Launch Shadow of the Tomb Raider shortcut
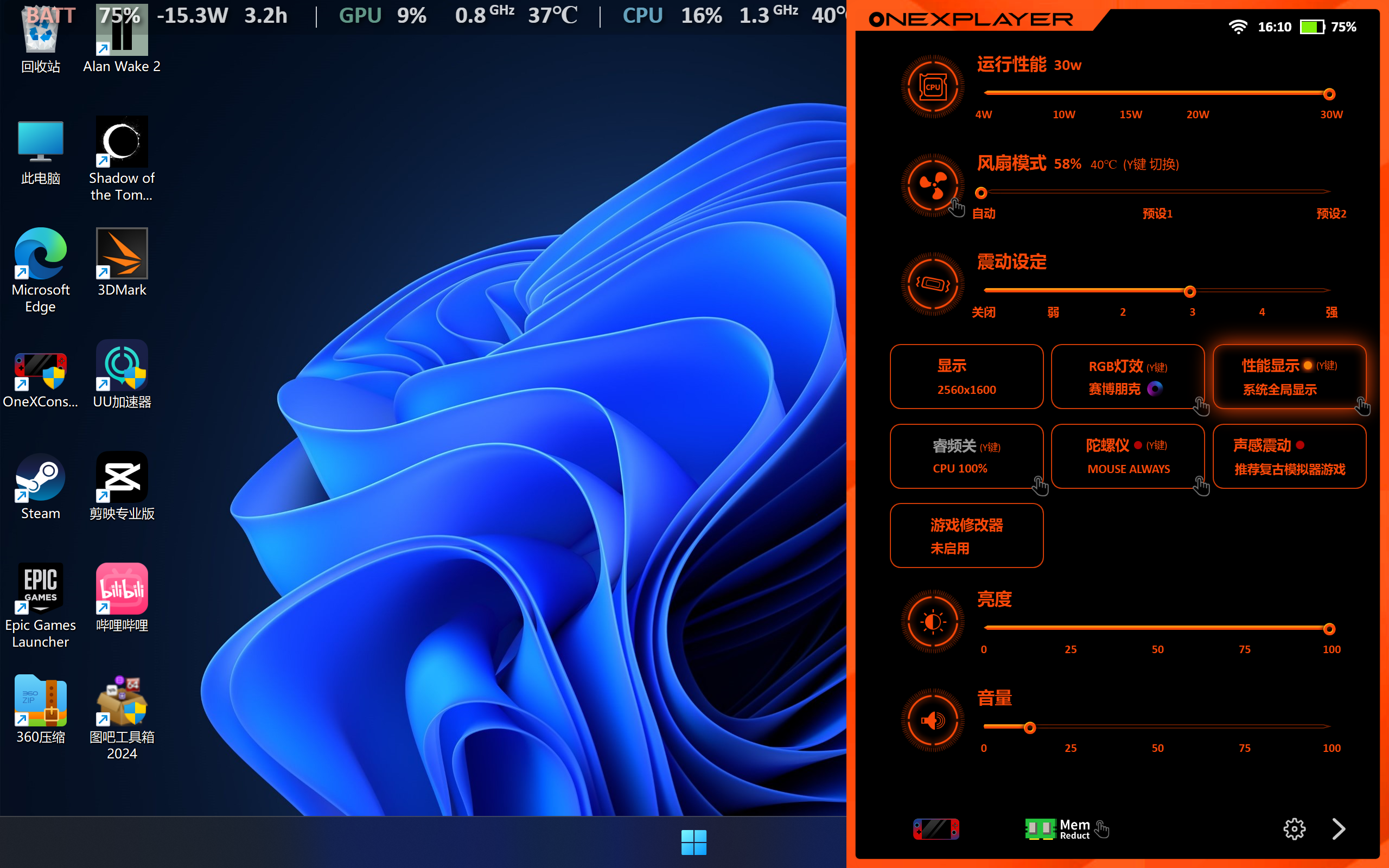Image resolution: width=1389 pixels, height=868 pixels. [x=122, y=159]
